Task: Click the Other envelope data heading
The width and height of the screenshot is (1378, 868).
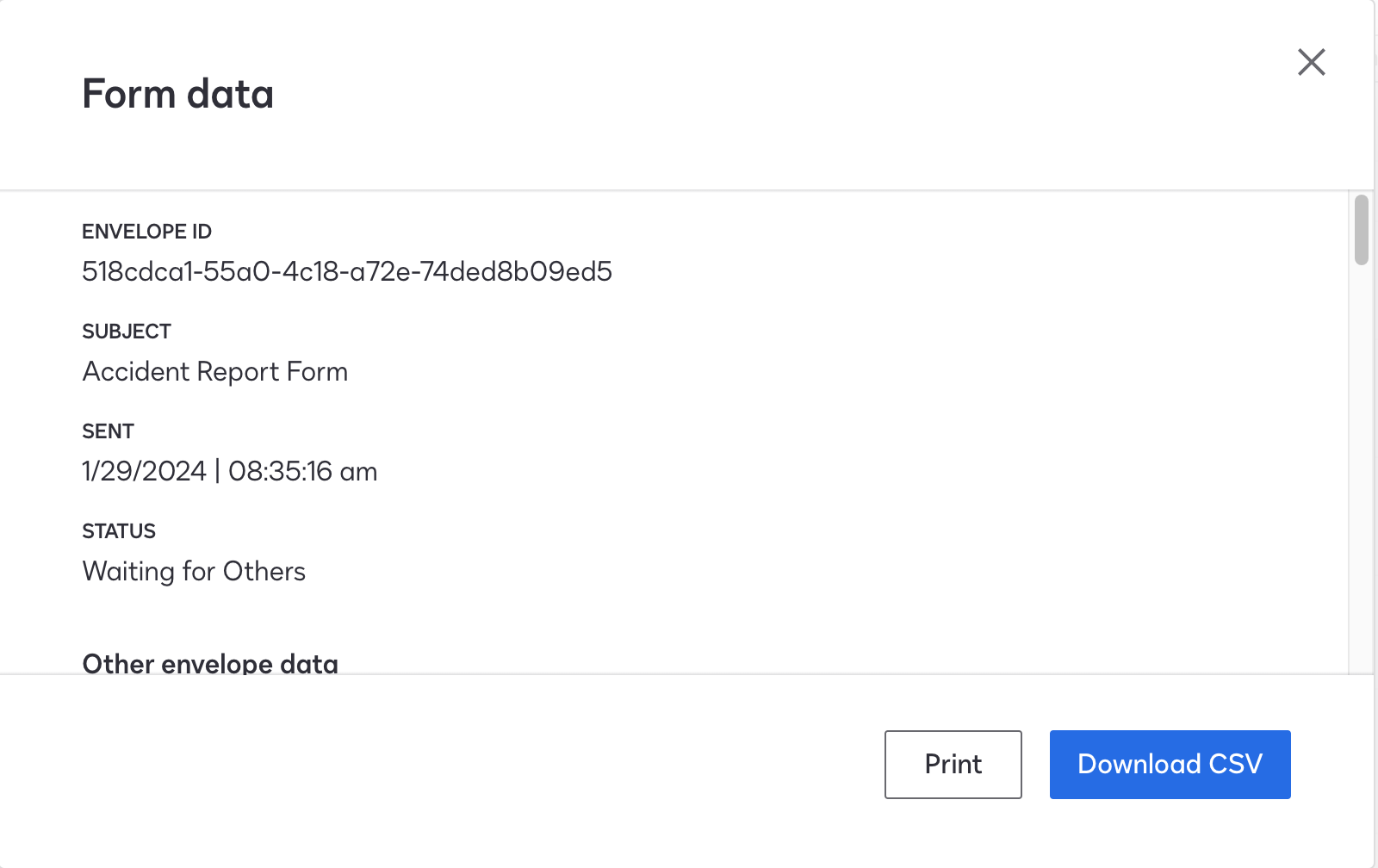Action: (x=210, y=664)
